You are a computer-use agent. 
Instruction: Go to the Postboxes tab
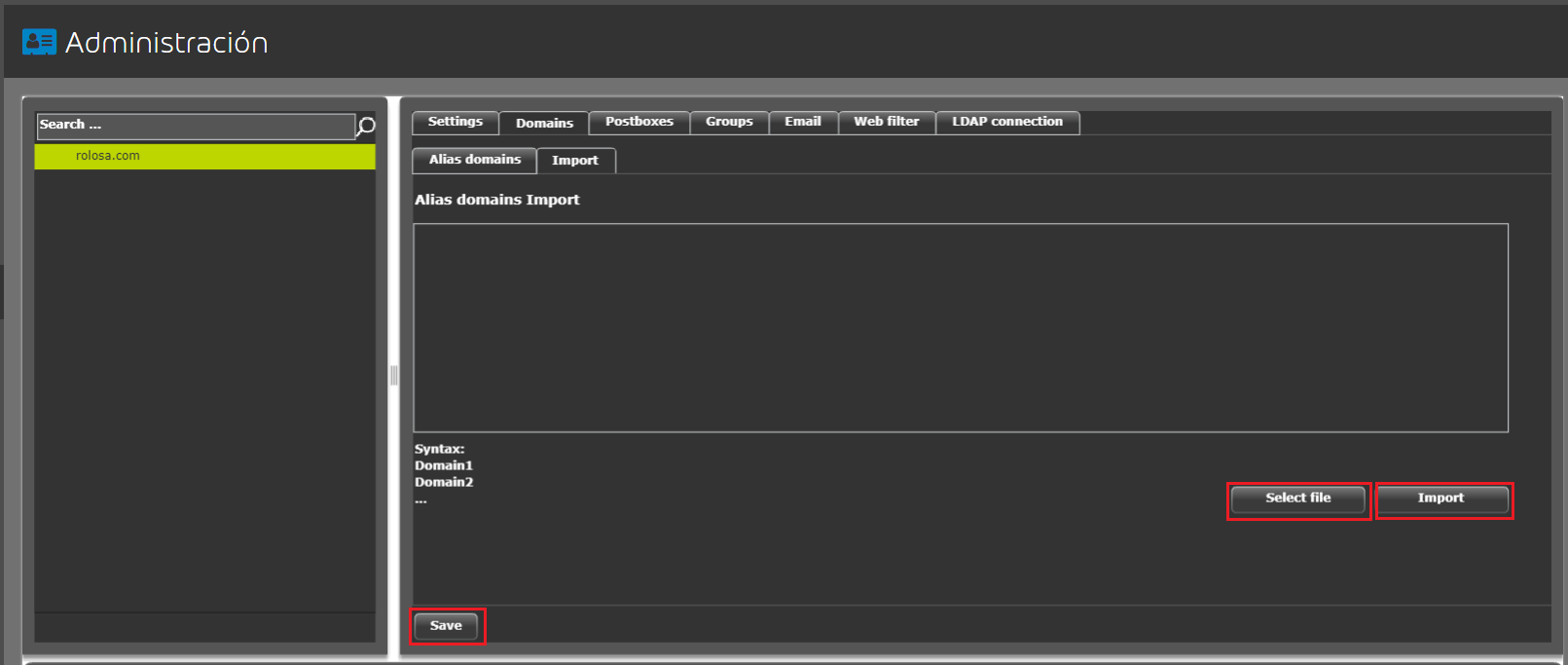[638, 122]
